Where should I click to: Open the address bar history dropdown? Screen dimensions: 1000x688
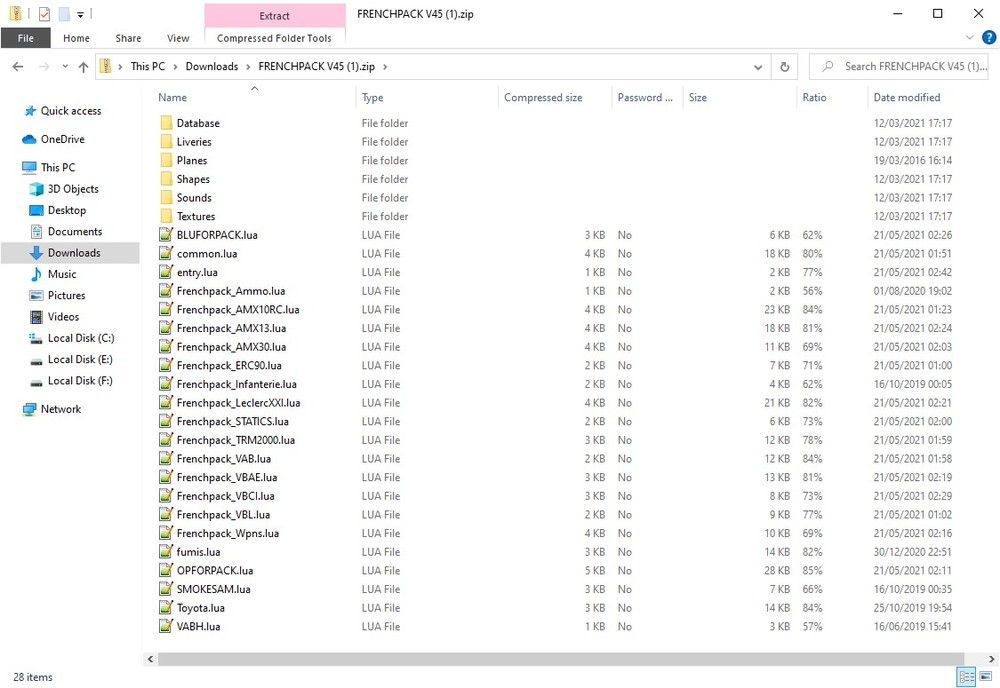point(758,66)
